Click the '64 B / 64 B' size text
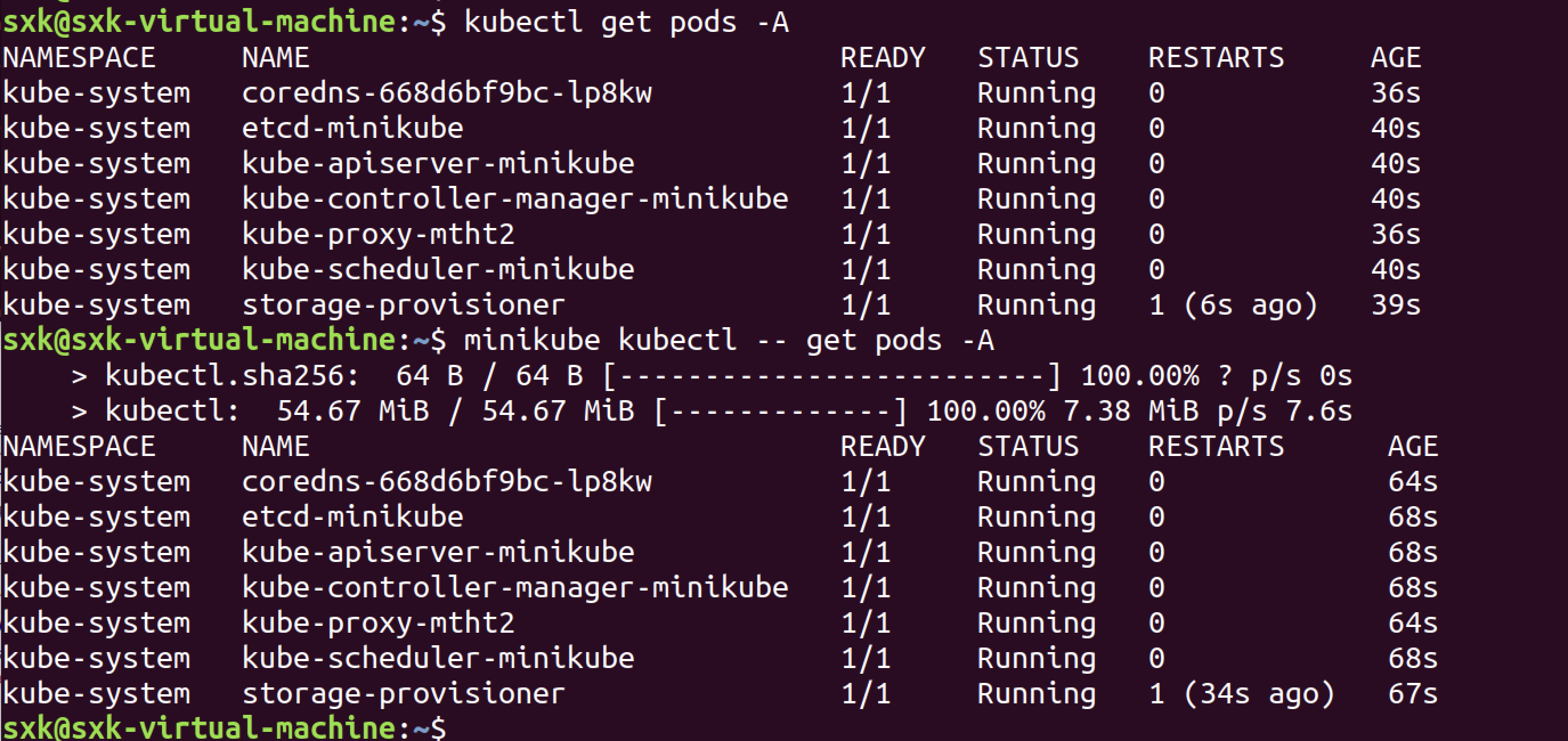Screen dimensions: 1568x741 click(489, 376)
